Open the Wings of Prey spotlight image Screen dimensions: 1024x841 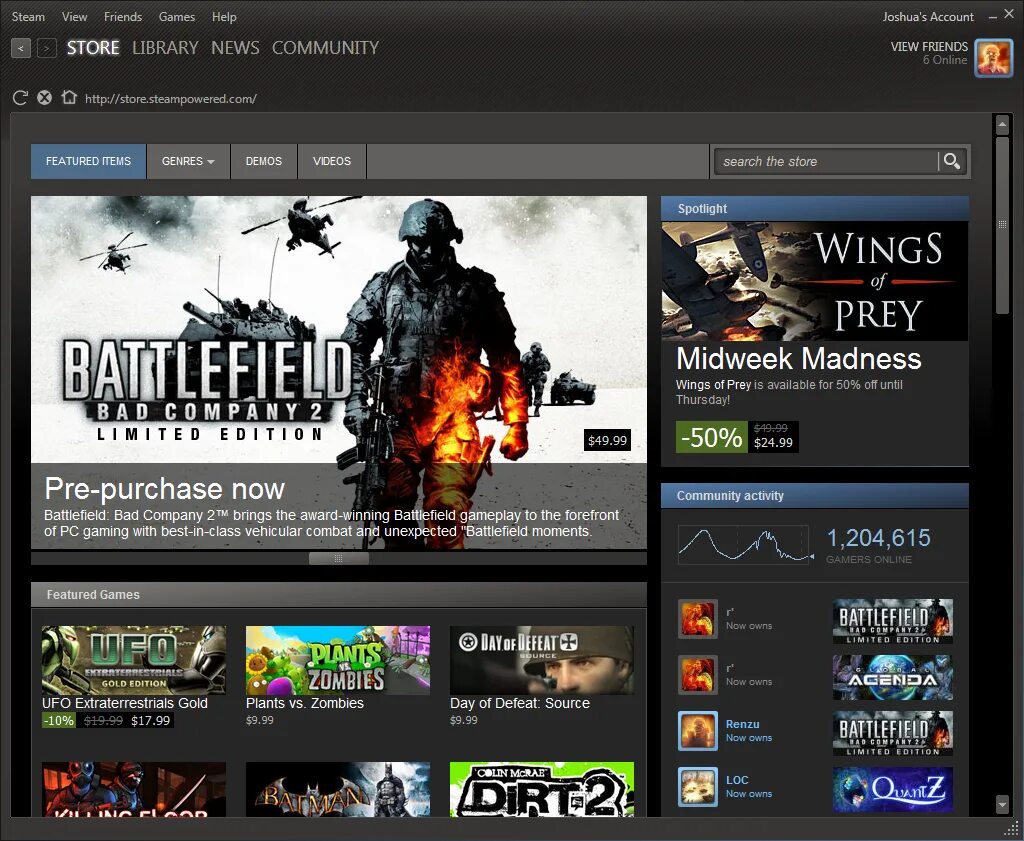point(815,281)
